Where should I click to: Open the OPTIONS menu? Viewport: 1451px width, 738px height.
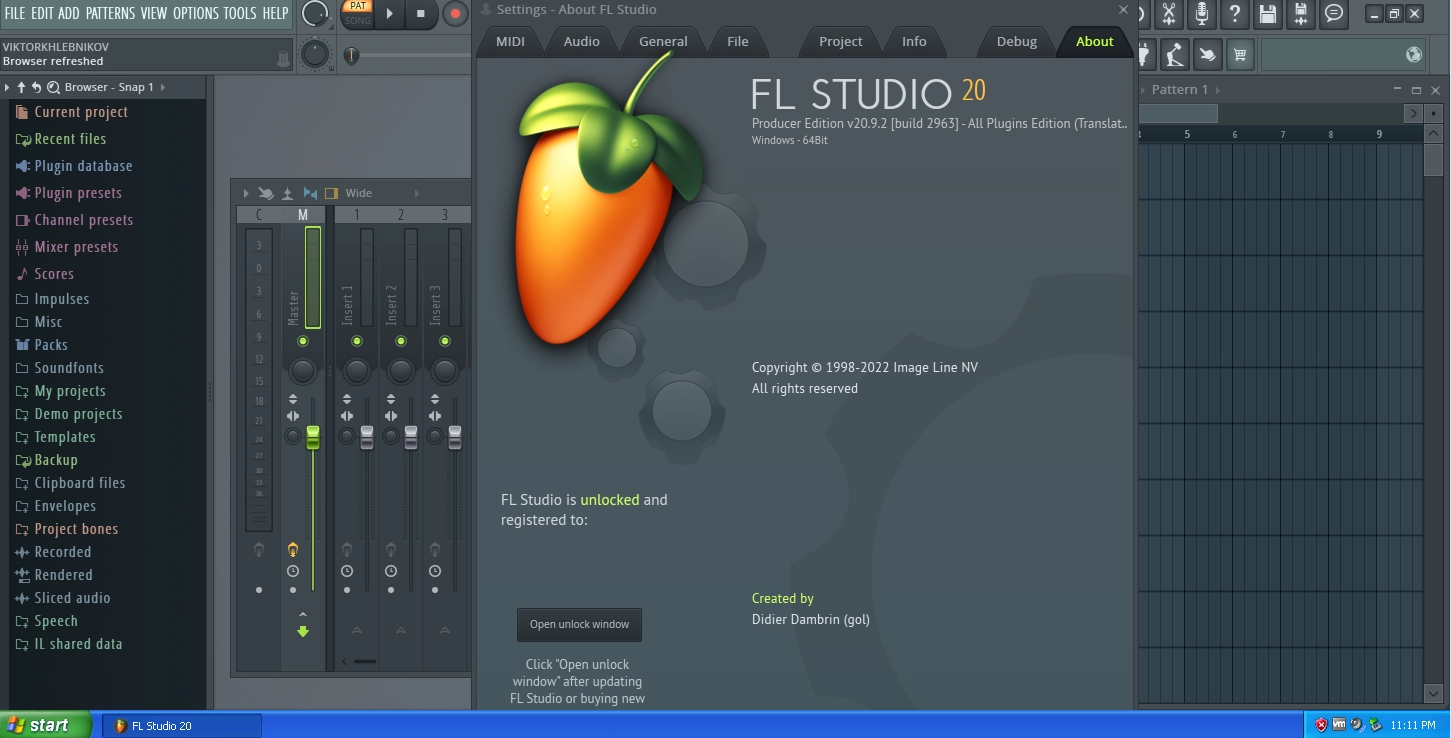coord(195,13)
